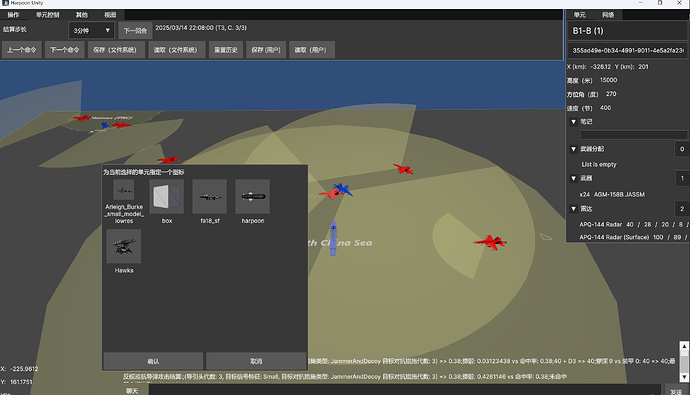Open the 操作 menu
Viewport: 690px width, 395px height.
point(13,15)
